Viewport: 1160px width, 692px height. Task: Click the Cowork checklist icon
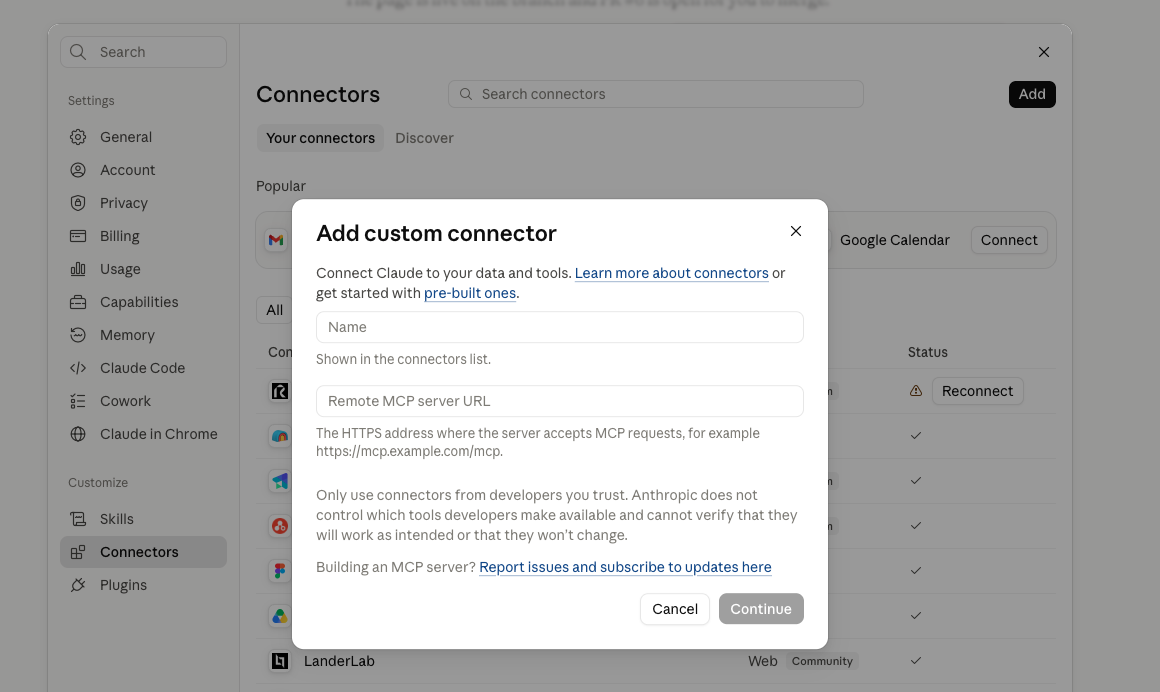point(78,401)
